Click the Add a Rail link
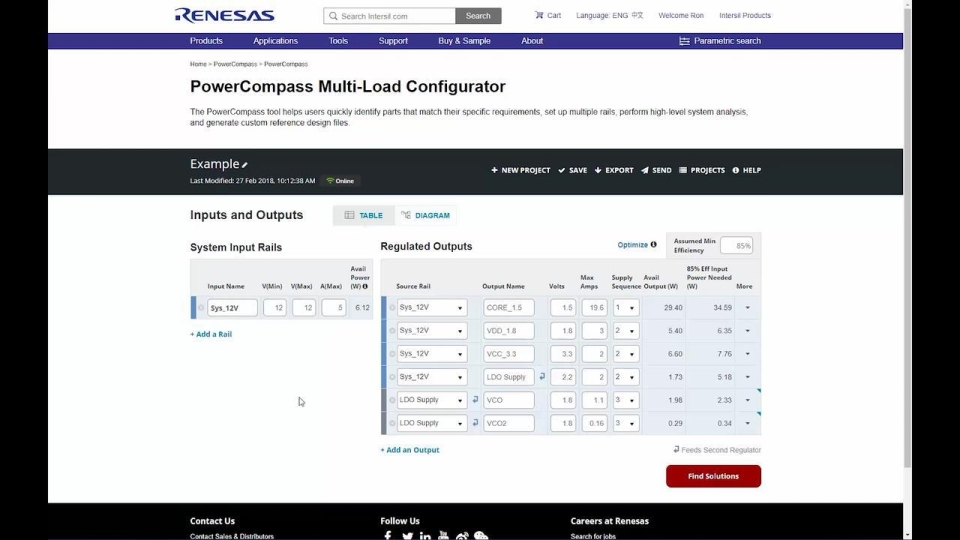 click(211, 334)
